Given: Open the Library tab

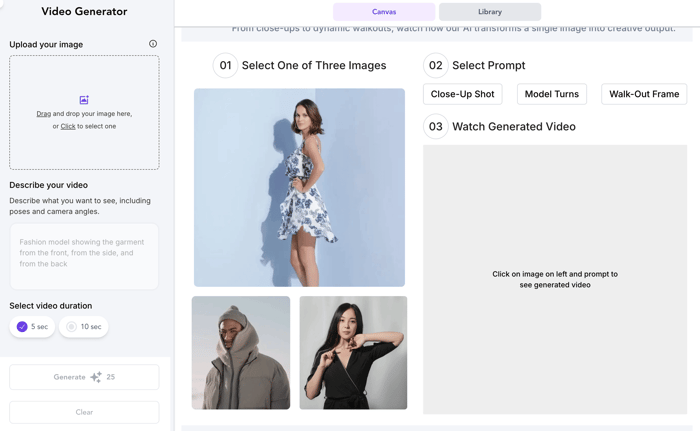Looking at the screenshot, I should pos(490,12).
